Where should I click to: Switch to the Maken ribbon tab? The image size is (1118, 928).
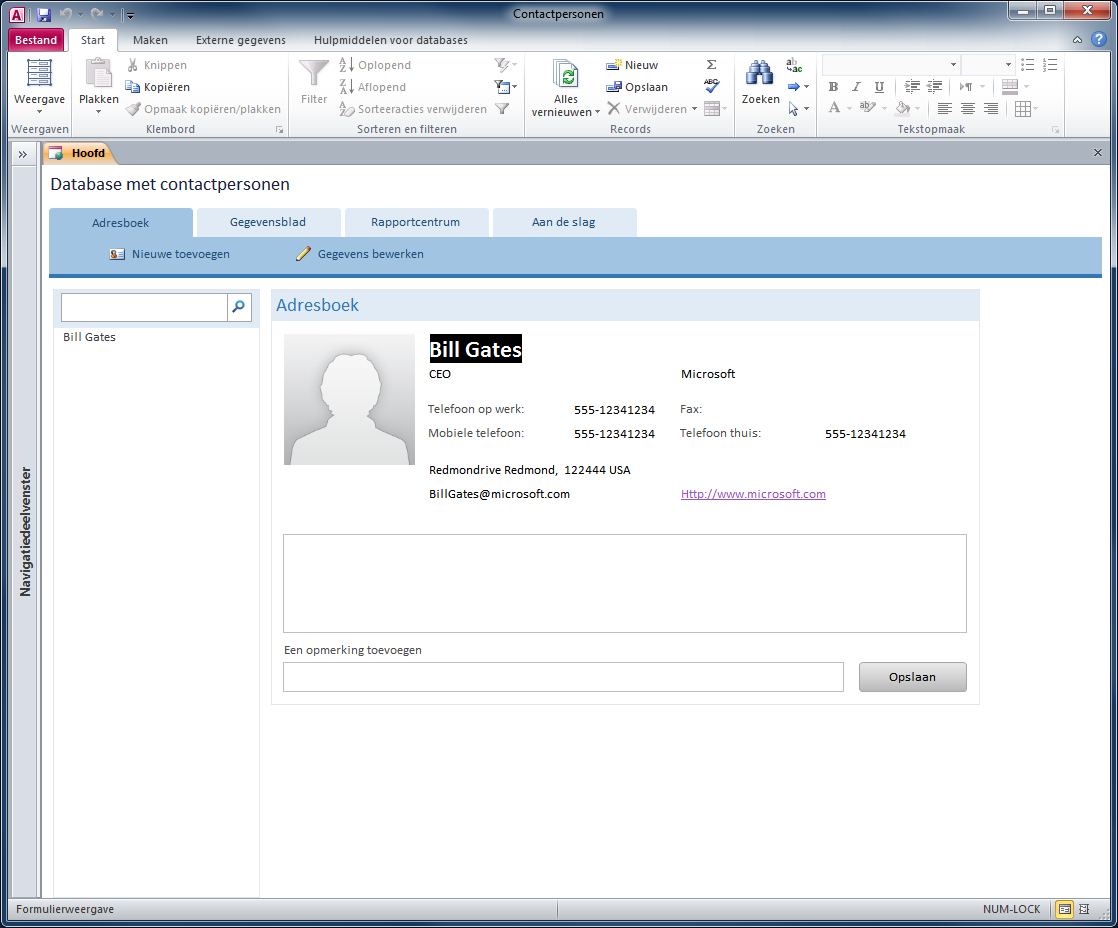pos(150,40)
